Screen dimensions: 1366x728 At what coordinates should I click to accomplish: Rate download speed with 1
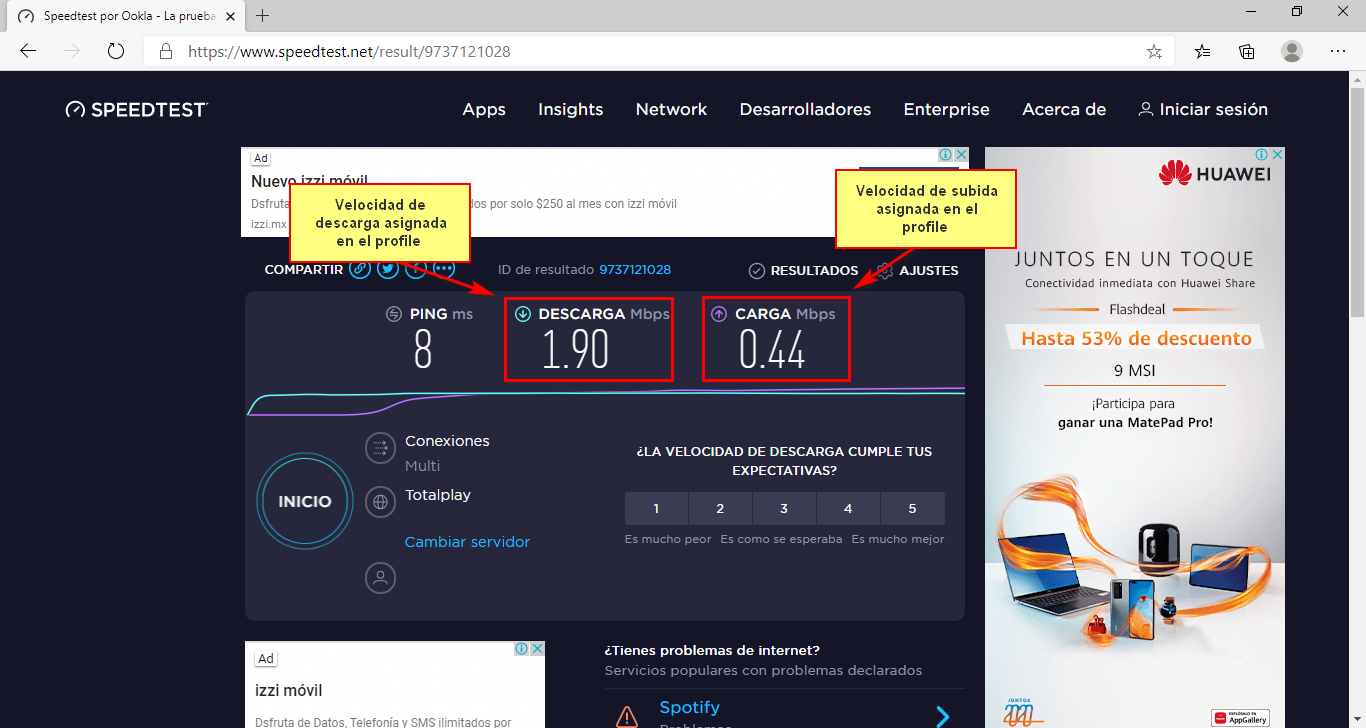[656, 508]
